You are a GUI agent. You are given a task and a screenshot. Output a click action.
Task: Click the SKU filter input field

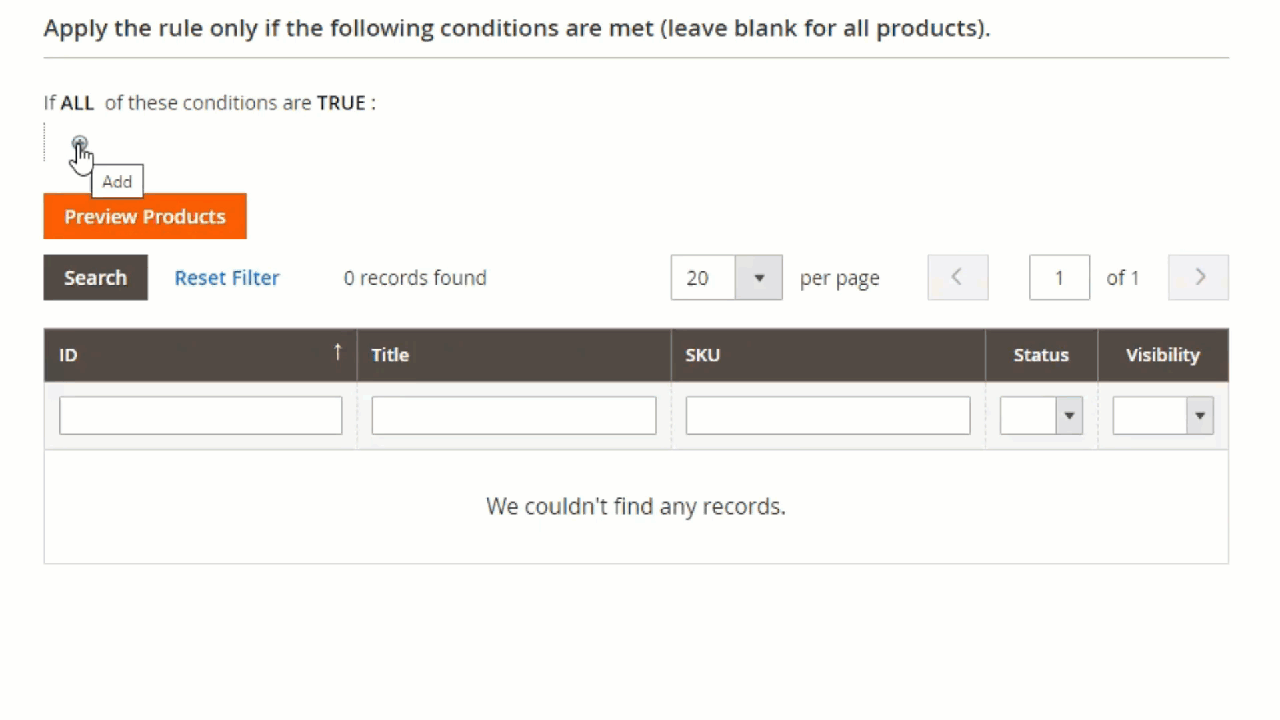coord(827,414)
